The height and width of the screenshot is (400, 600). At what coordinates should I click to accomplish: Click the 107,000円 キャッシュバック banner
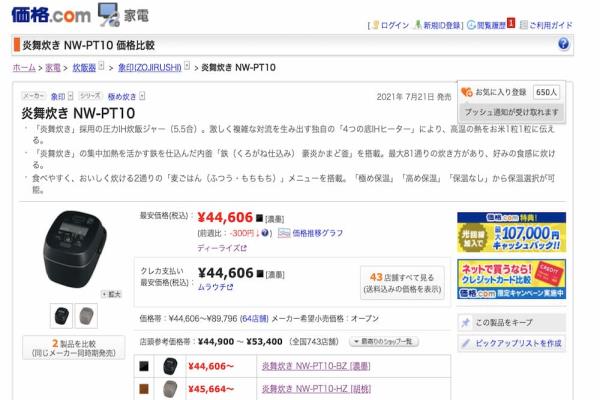(x=511, y=232)
